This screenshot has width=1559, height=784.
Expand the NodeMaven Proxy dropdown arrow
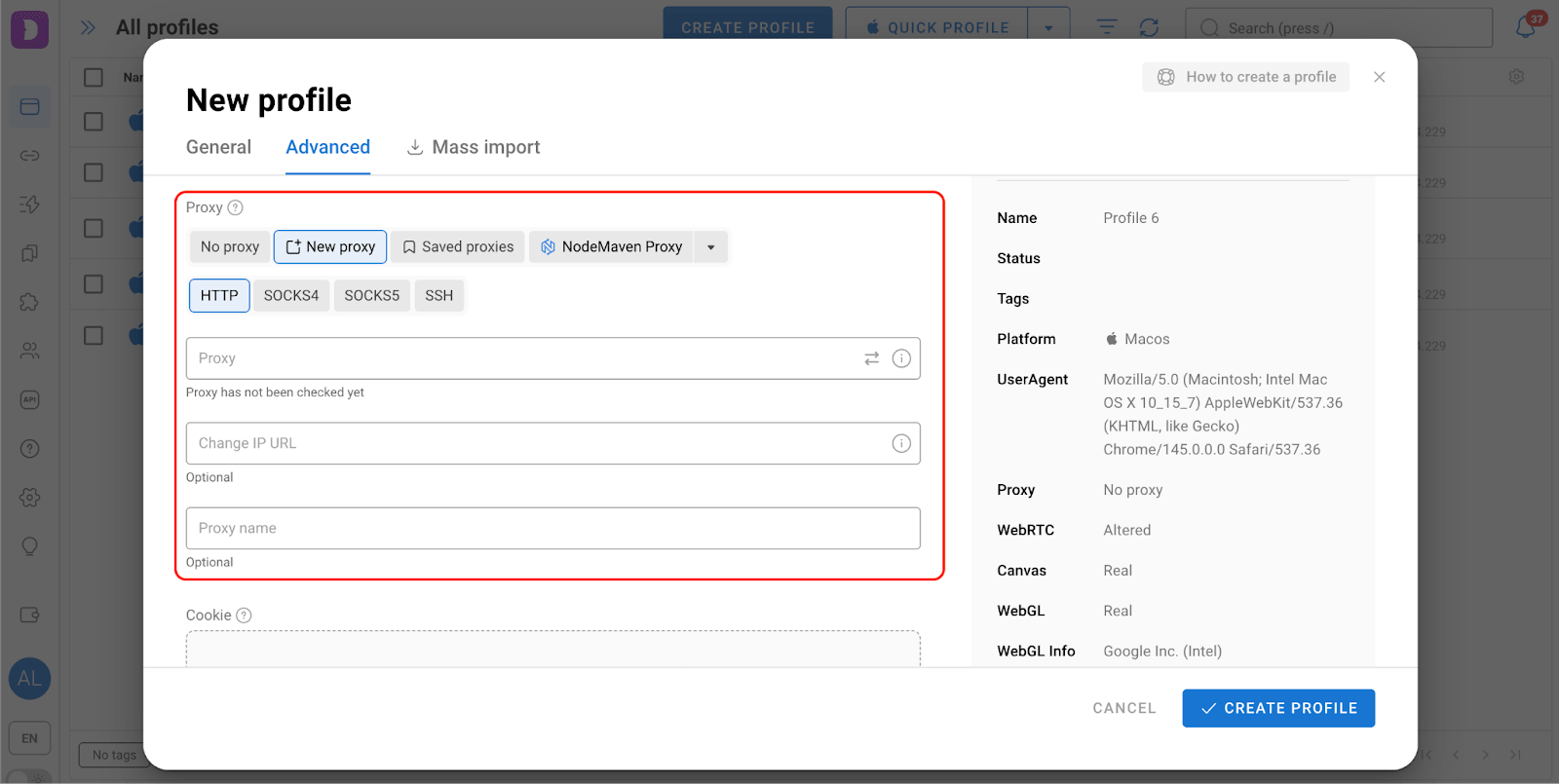711,247
